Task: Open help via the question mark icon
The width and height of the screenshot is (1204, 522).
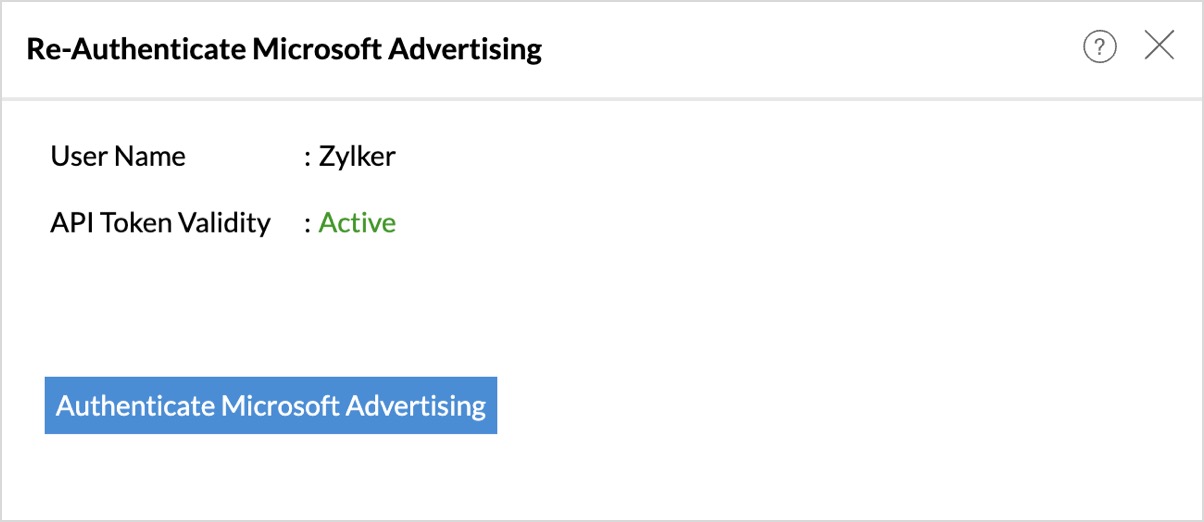Action: coord(1099,47)
